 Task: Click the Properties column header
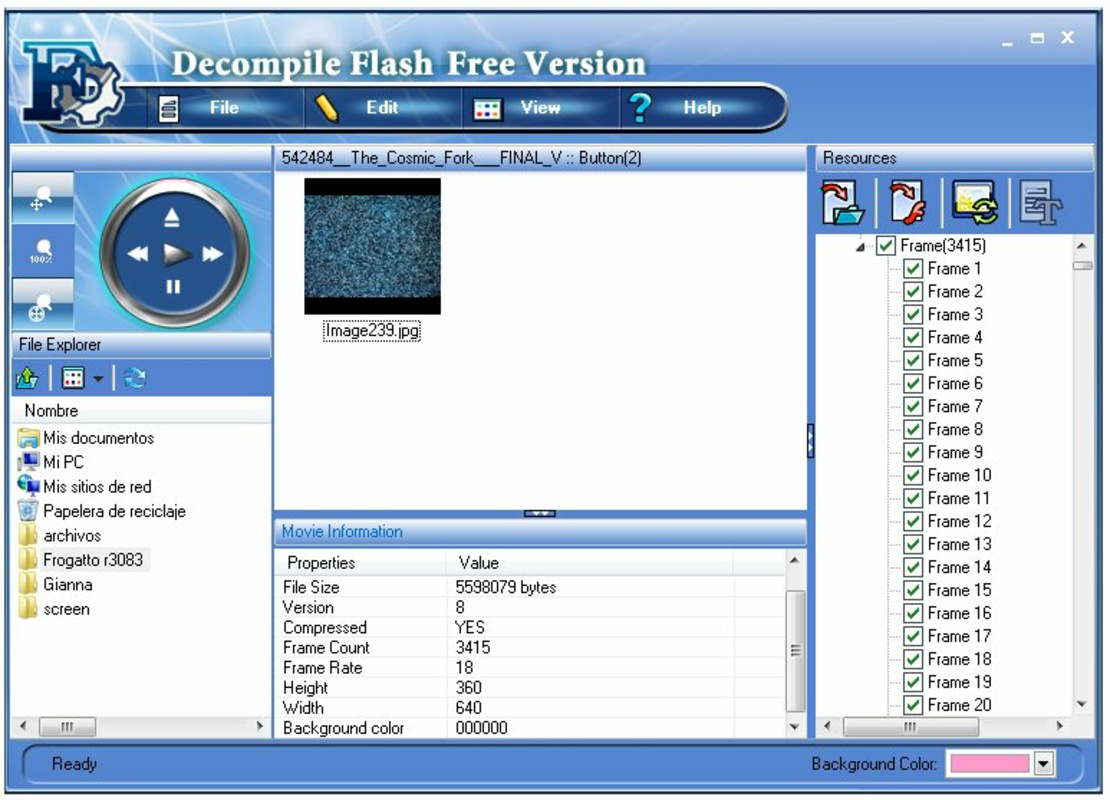361,563
